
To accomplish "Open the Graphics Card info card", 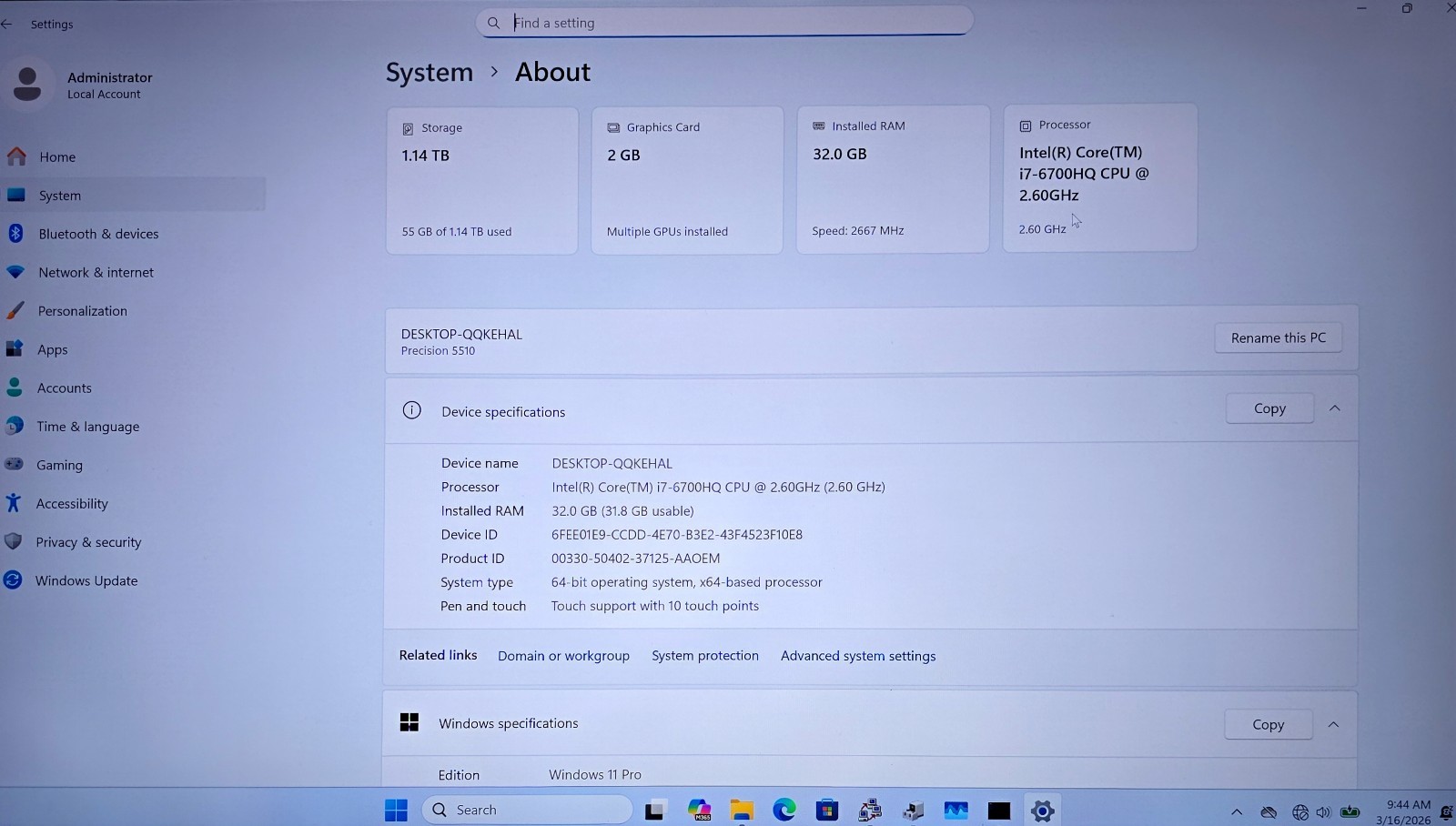I will pos(687,180).
